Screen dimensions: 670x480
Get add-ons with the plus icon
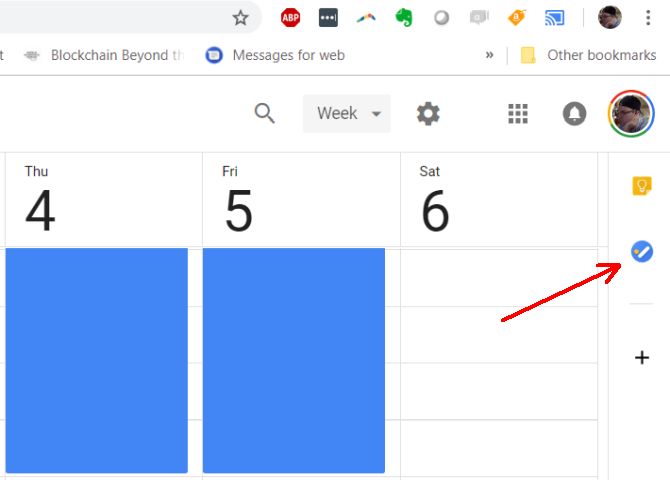[x=642, y=357]
